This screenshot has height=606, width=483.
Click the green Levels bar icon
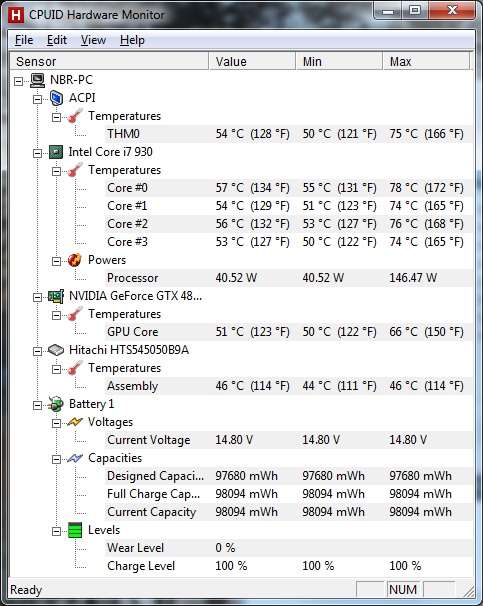[75, 530]
